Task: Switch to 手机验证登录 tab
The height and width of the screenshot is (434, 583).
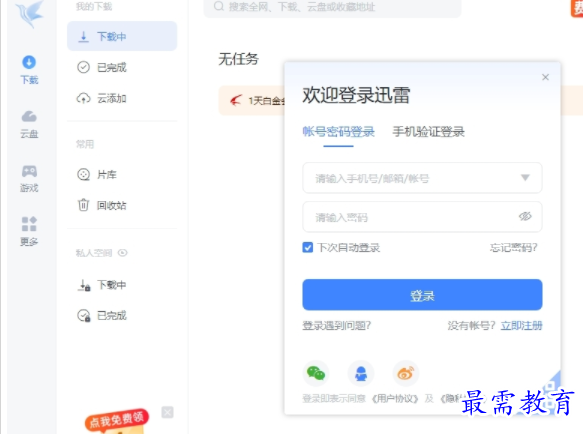Action: coord(428,132)
